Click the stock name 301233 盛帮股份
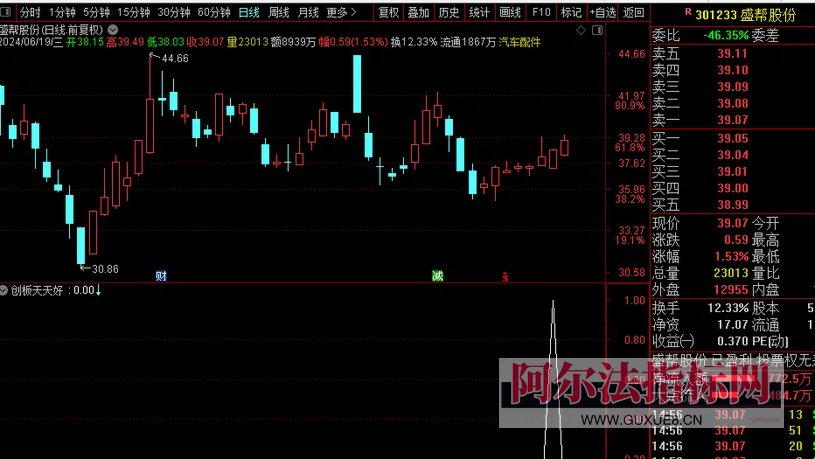This screenshot has height=459, width=815. point(745,15)
